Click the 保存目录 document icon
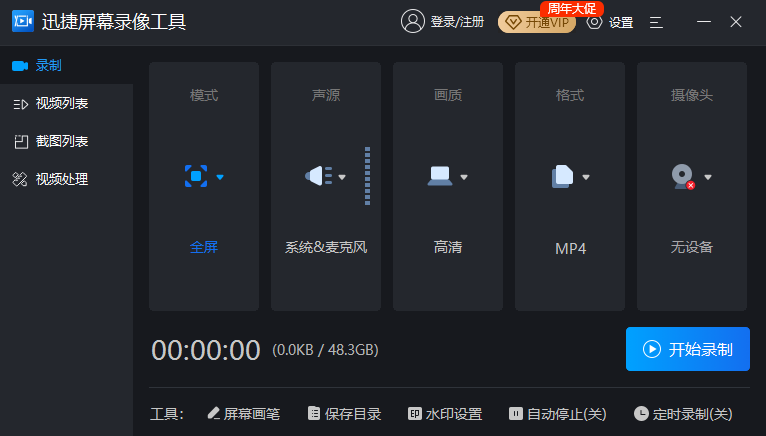 tap(314, 414)
